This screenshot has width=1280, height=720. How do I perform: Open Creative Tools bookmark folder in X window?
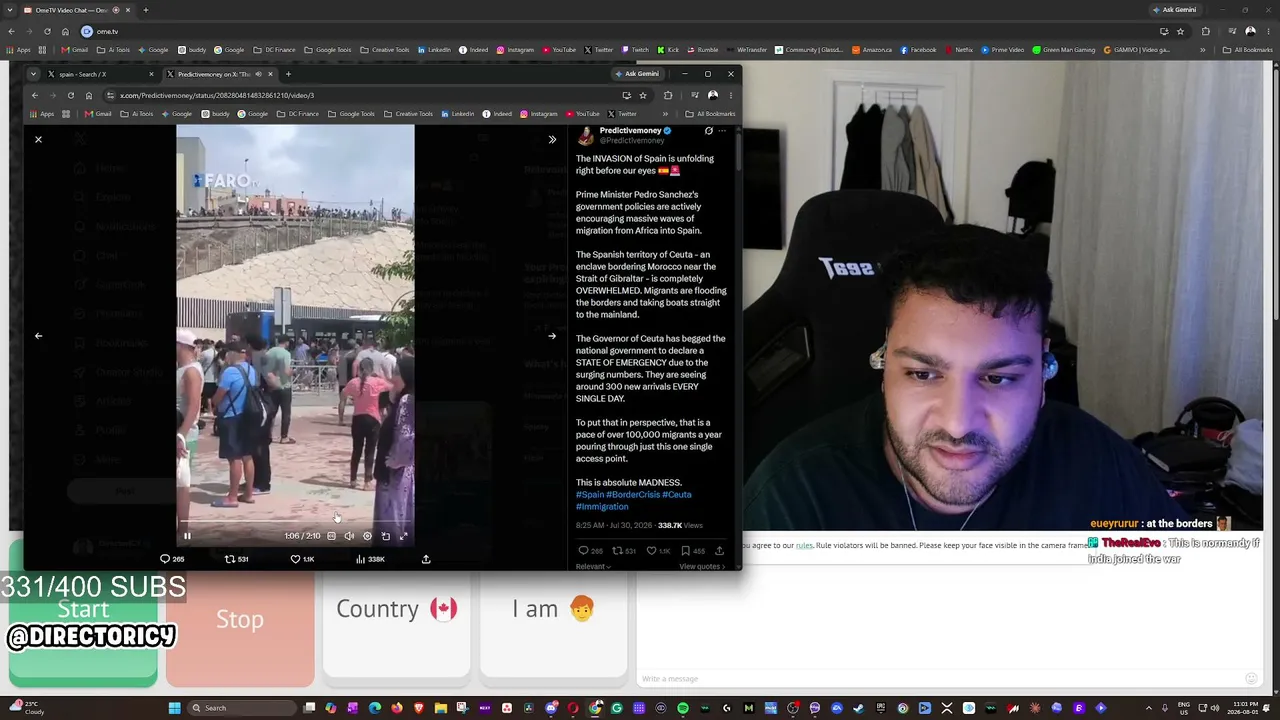(x=409, y=114)
